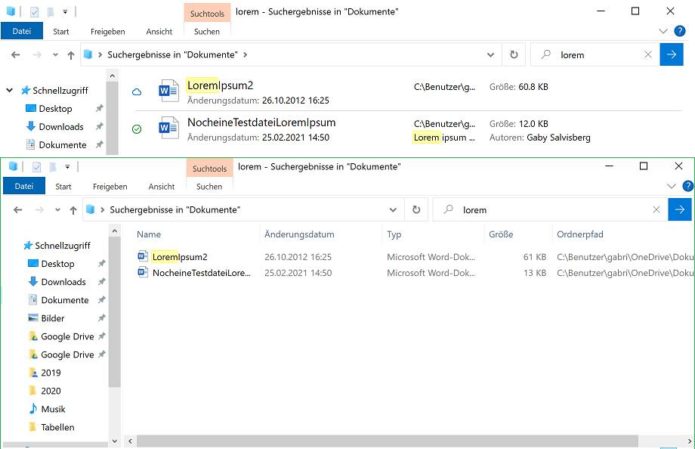Screen dimensions: 695x449
Task: Open the Bilder folder in the sidebar
Action: (x=52, y=318)
